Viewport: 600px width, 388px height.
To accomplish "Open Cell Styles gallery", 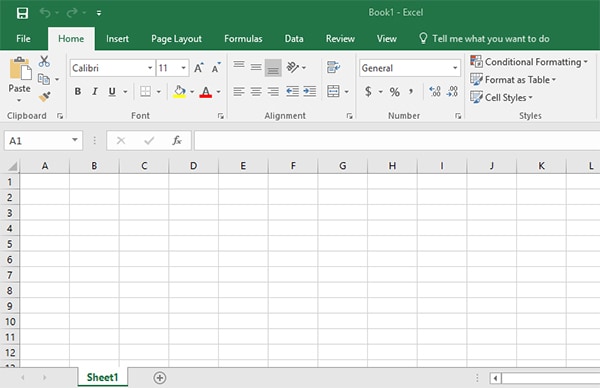I will click(x=501, y=98).
